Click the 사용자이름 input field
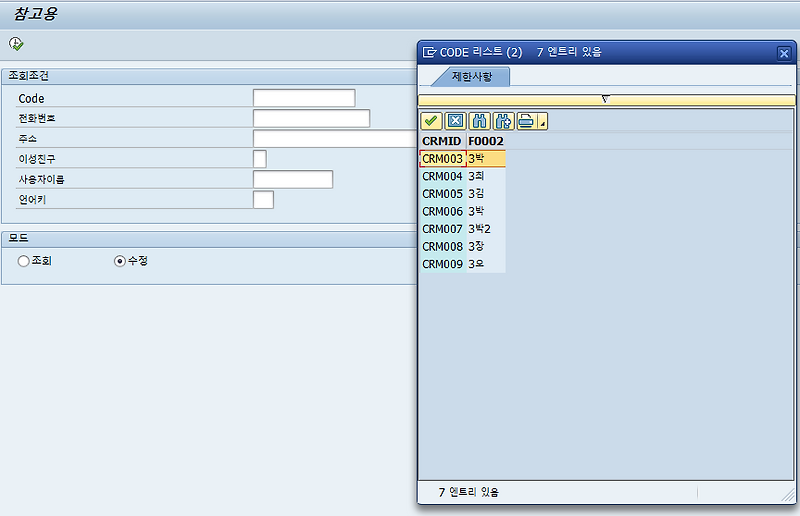 pyautogui.click(x=293, y=179)
